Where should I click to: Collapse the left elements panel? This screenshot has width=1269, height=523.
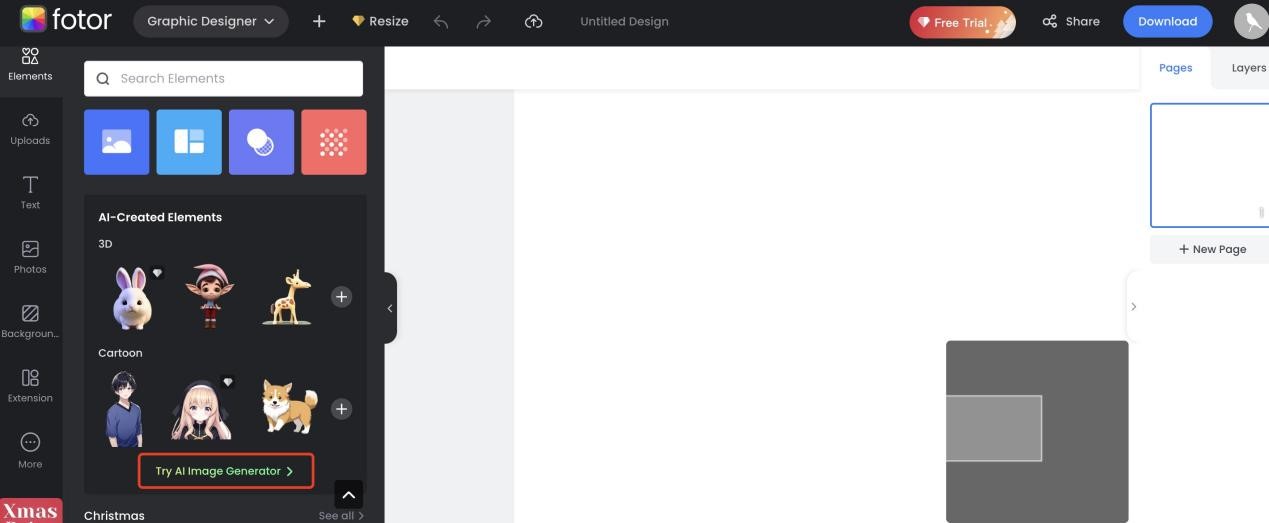tap(390, 308)
